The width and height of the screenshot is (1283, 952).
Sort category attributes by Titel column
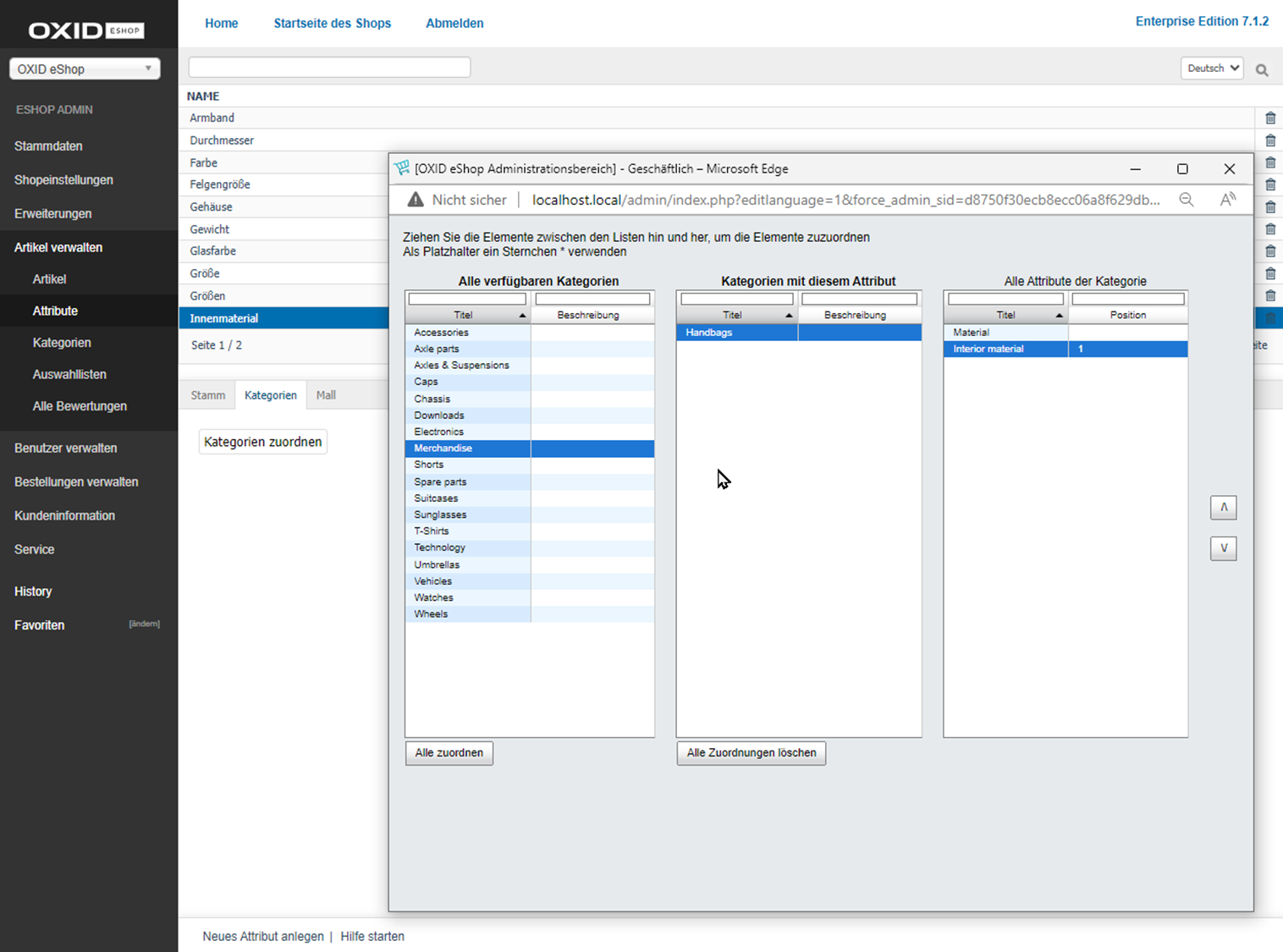tap(1005, 315)
